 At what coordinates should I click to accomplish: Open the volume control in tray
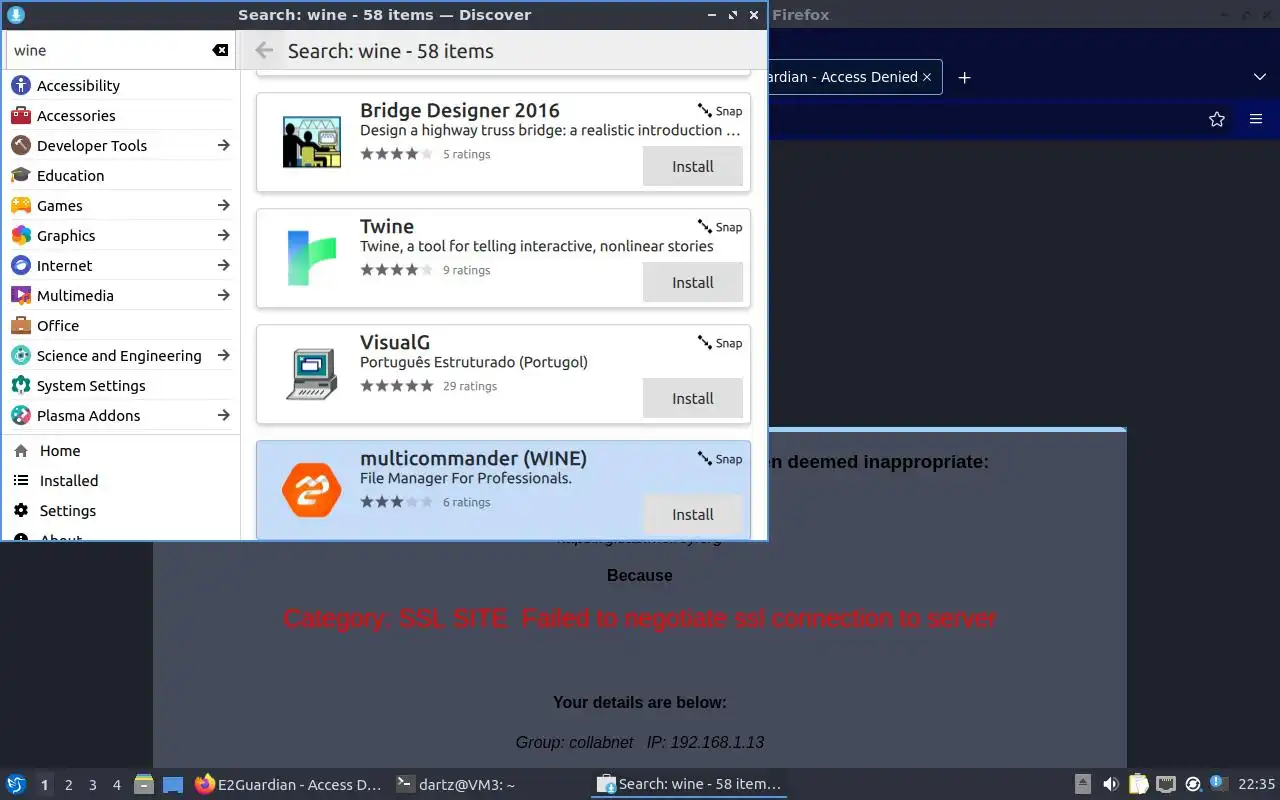point(1110,784)
